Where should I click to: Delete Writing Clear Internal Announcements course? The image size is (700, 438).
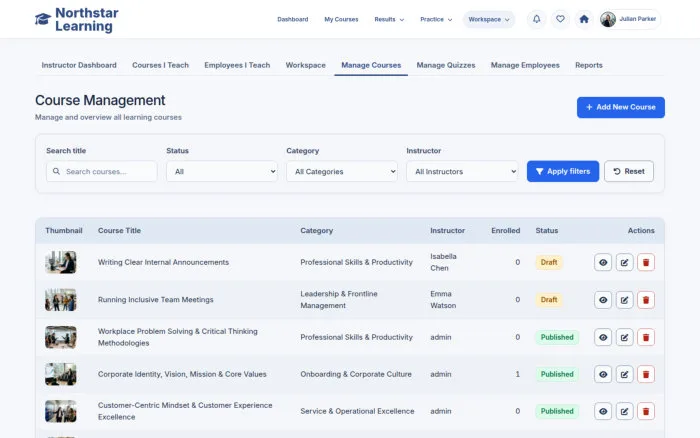coord(646,263)
